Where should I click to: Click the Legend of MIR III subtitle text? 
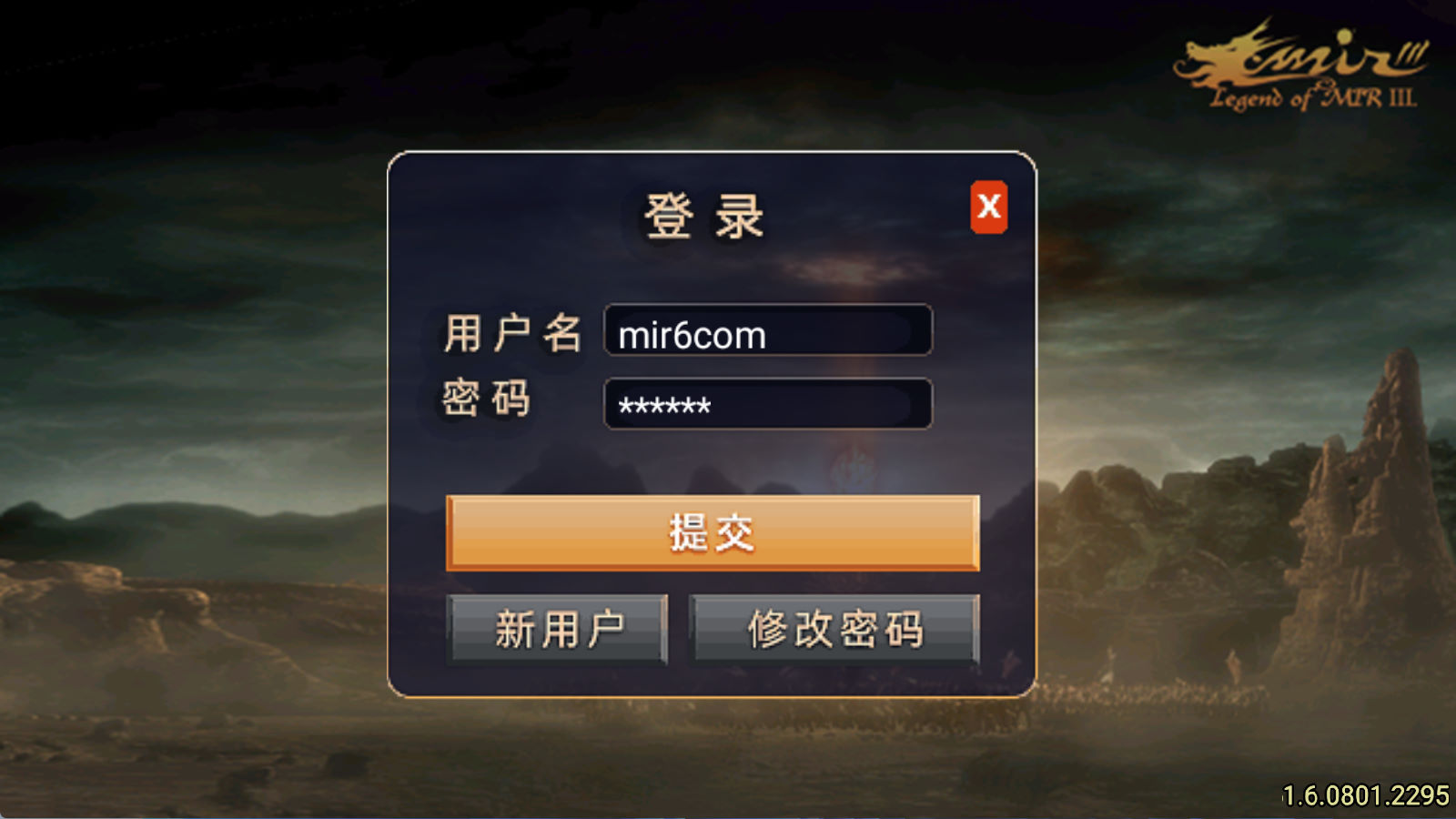coord(1313,96)
